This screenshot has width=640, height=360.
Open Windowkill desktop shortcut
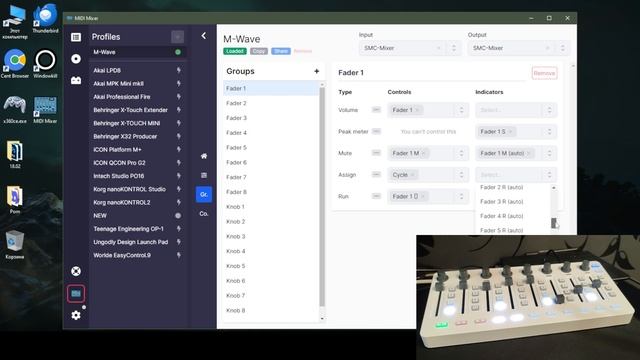[45, 64]
